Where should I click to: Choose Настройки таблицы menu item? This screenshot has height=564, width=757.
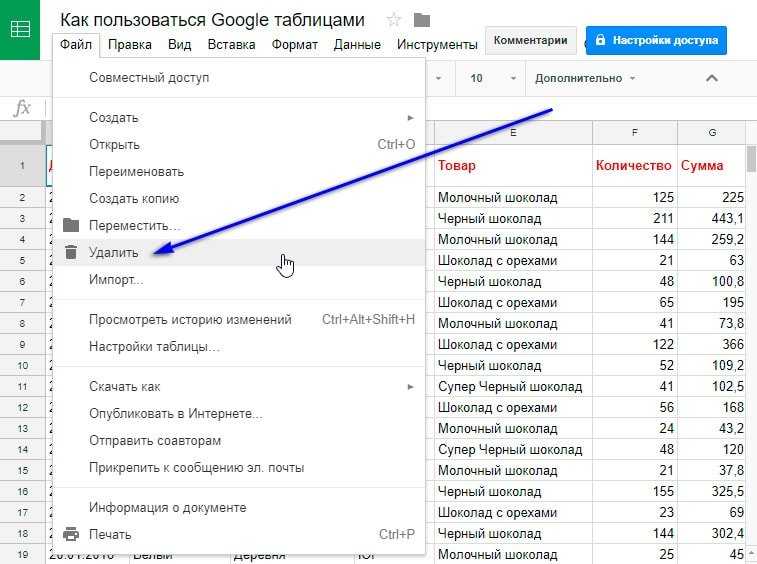coord(239,347)
